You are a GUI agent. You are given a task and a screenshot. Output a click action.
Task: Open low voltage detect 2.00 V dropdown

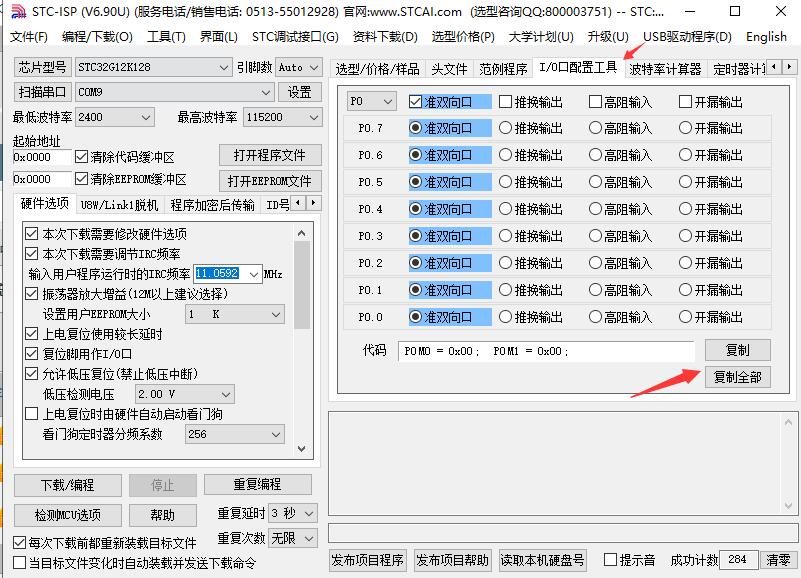pos(185,395)
